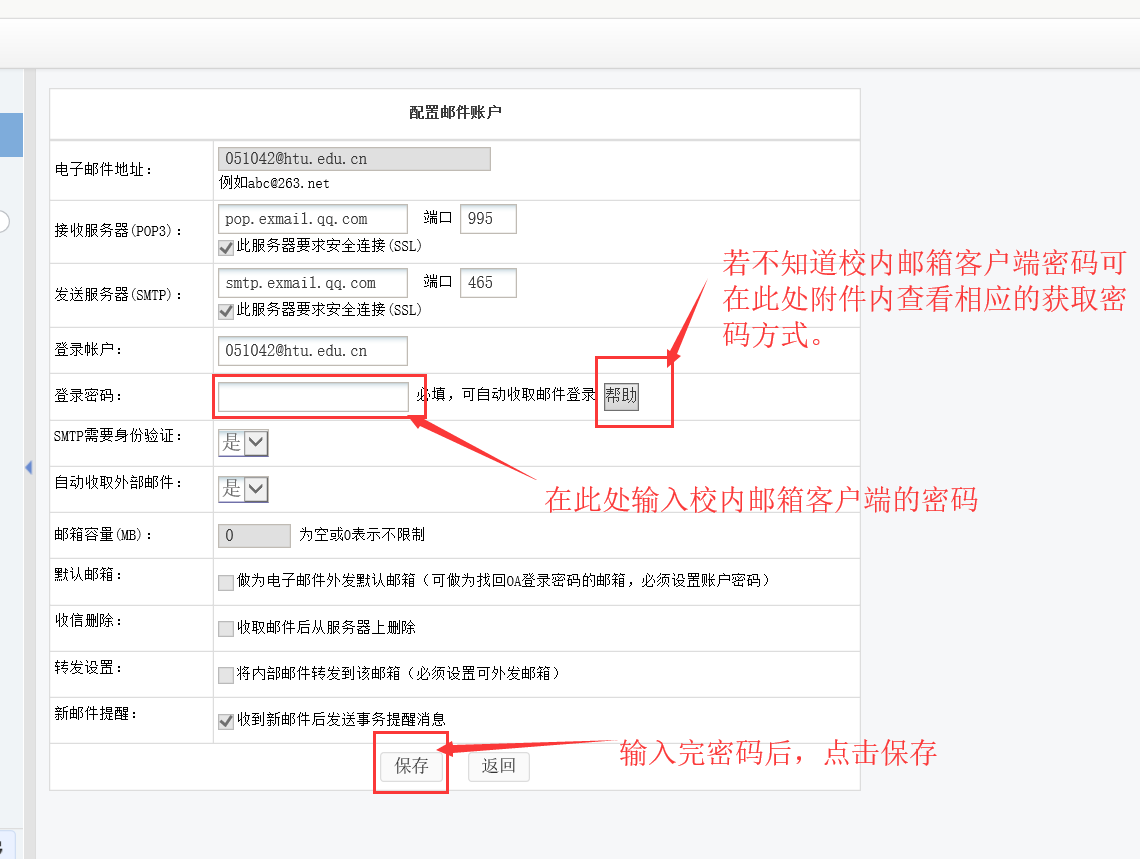The width and height of the screenshot is (1140, 859).
Task: Enable 将内部邮件转发到该邮箱 checkbox
Action: pos(225,675)
